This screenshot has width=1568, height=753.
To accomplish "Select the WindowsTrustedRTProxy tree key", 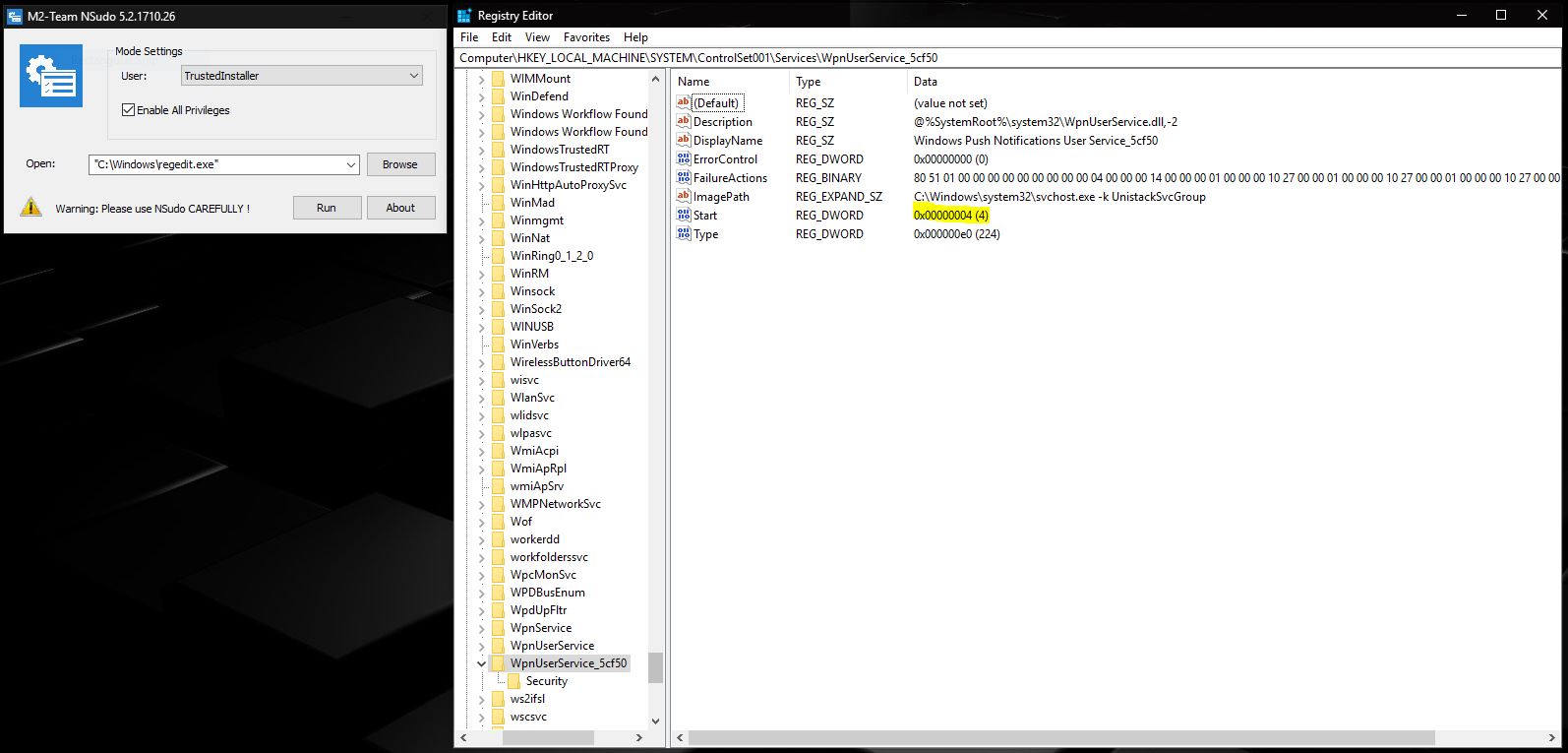I will coord(574,167).
